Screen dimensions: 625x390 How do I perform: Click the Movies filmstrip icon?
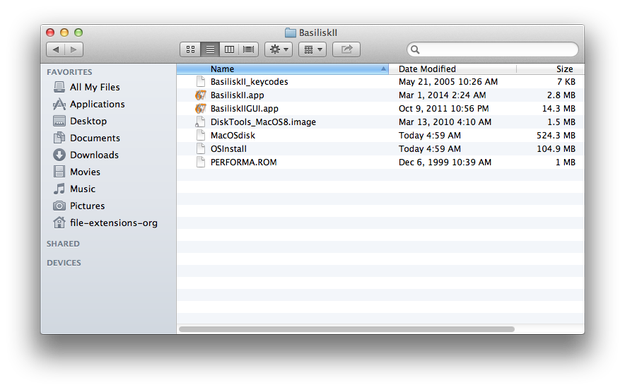[59, 172]
